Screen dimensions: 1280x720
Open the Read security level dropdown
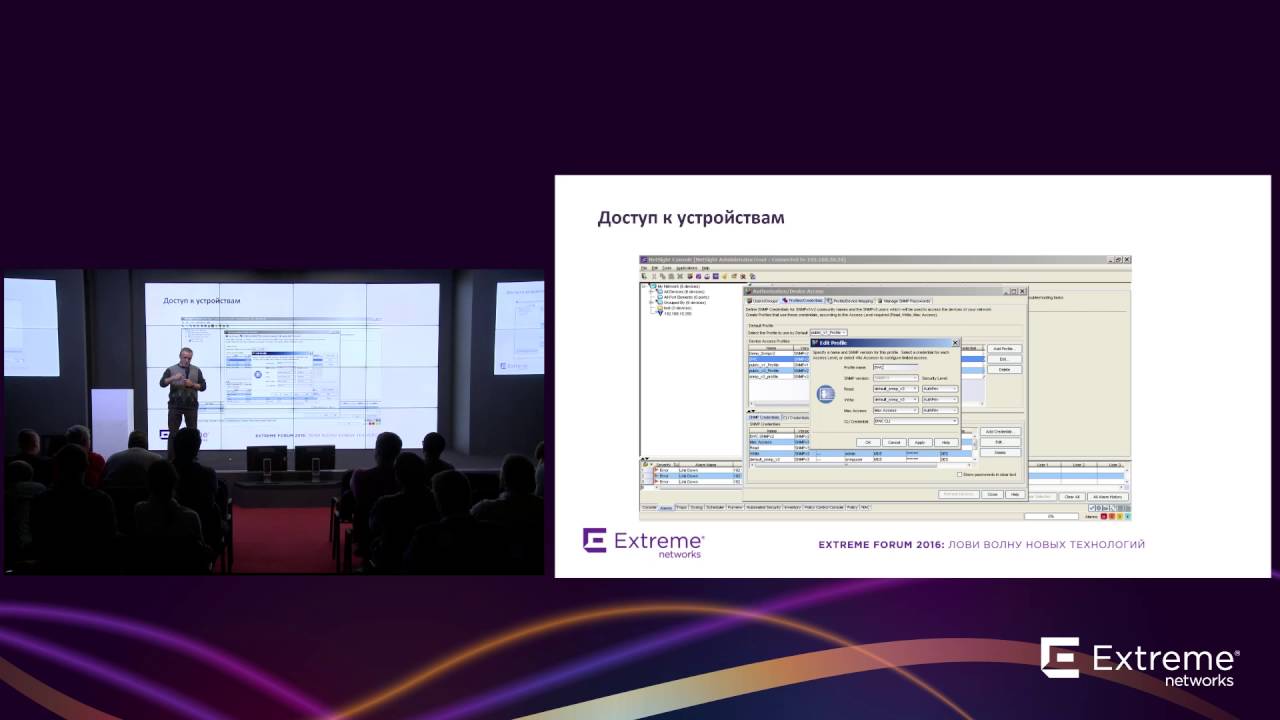[x=940, y=388]
